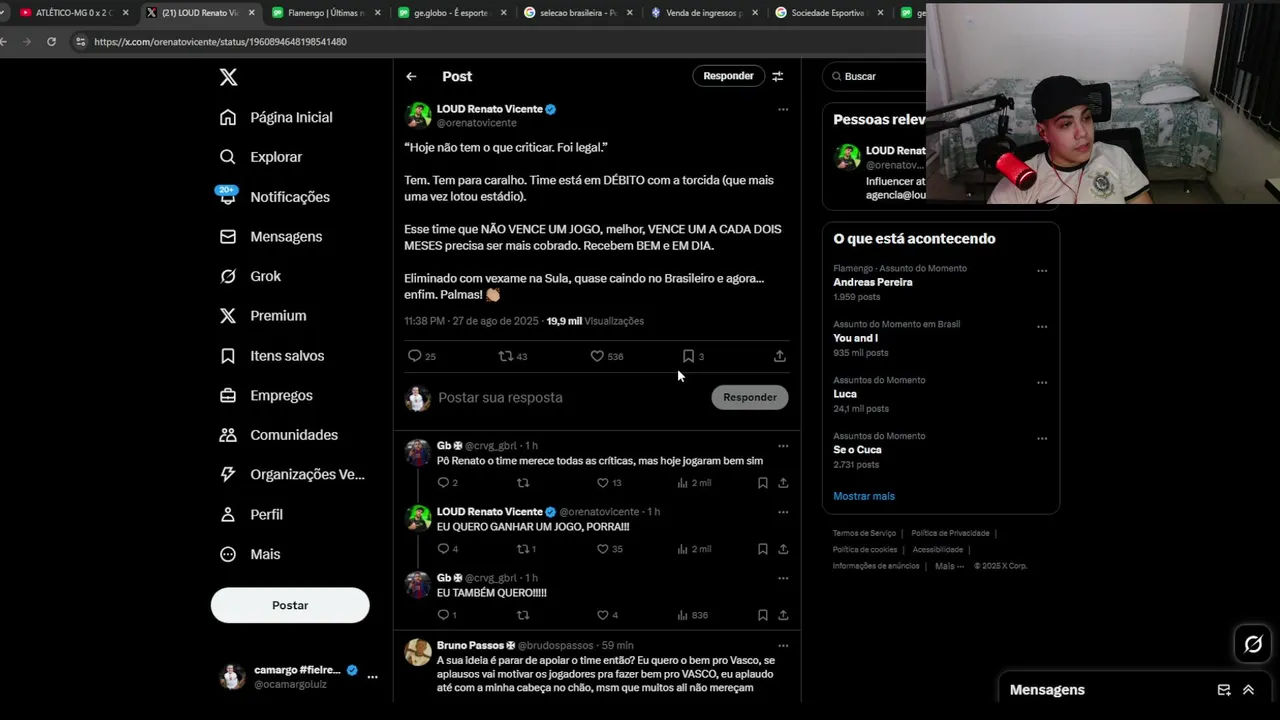Open more options on Gb's first reply

coord(783,446)
